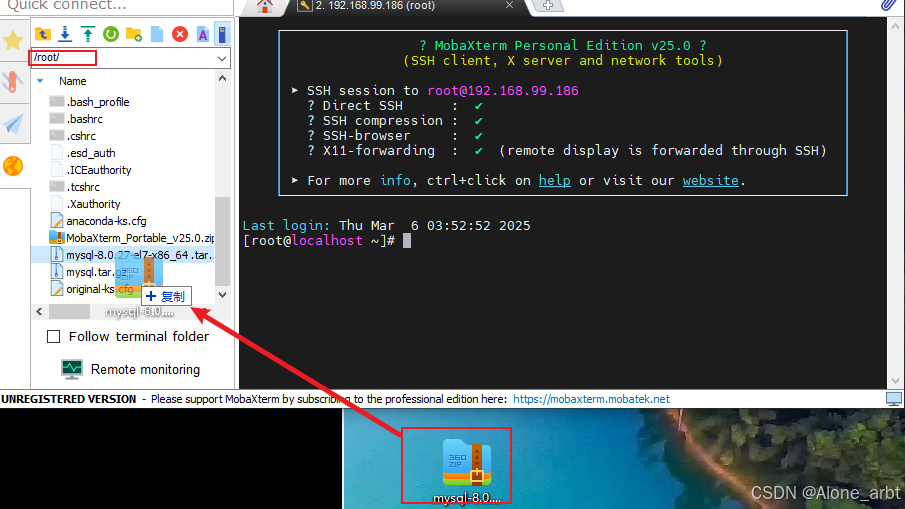Select the .bashrc file row
This screenshot has height=509, width=905.
[x=123, y=119]
